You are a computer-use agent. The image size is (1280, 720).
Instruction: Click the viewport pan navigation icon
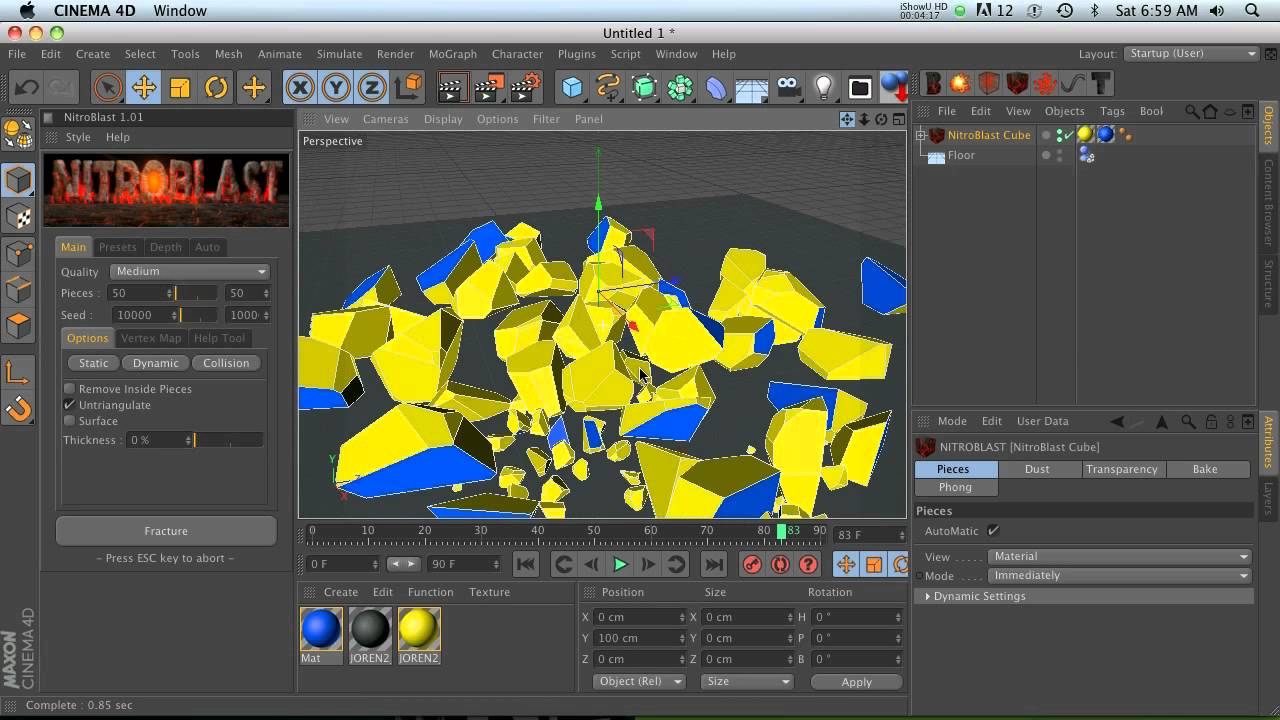(x=847, y=119)
